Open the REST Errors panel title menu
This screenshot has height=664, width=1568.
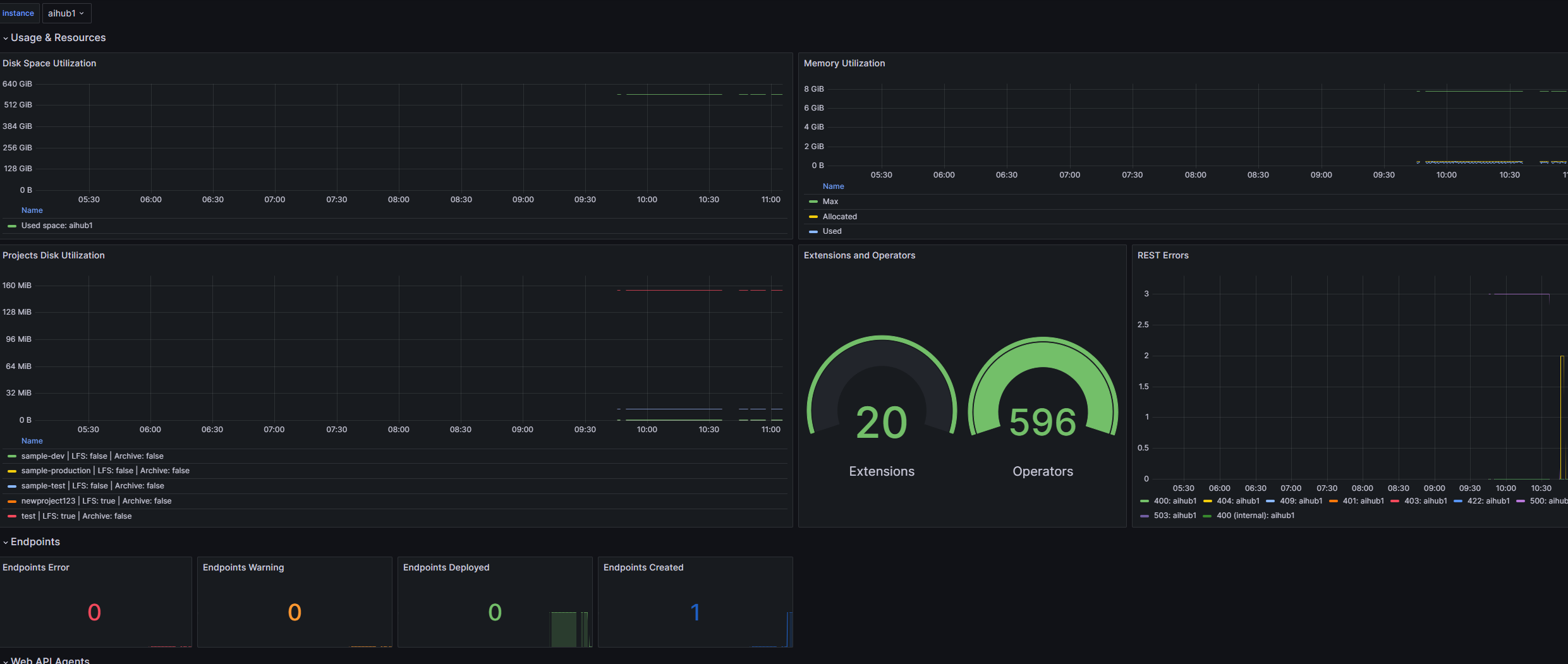click(1163, 255)
